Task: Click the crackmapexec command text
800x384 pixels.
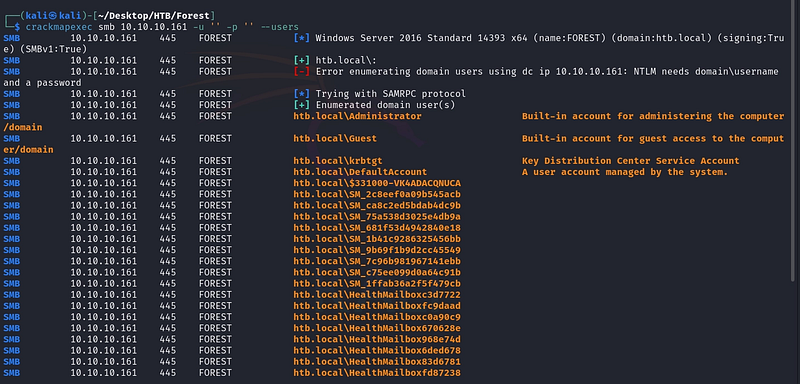Action: click(162, 27)
